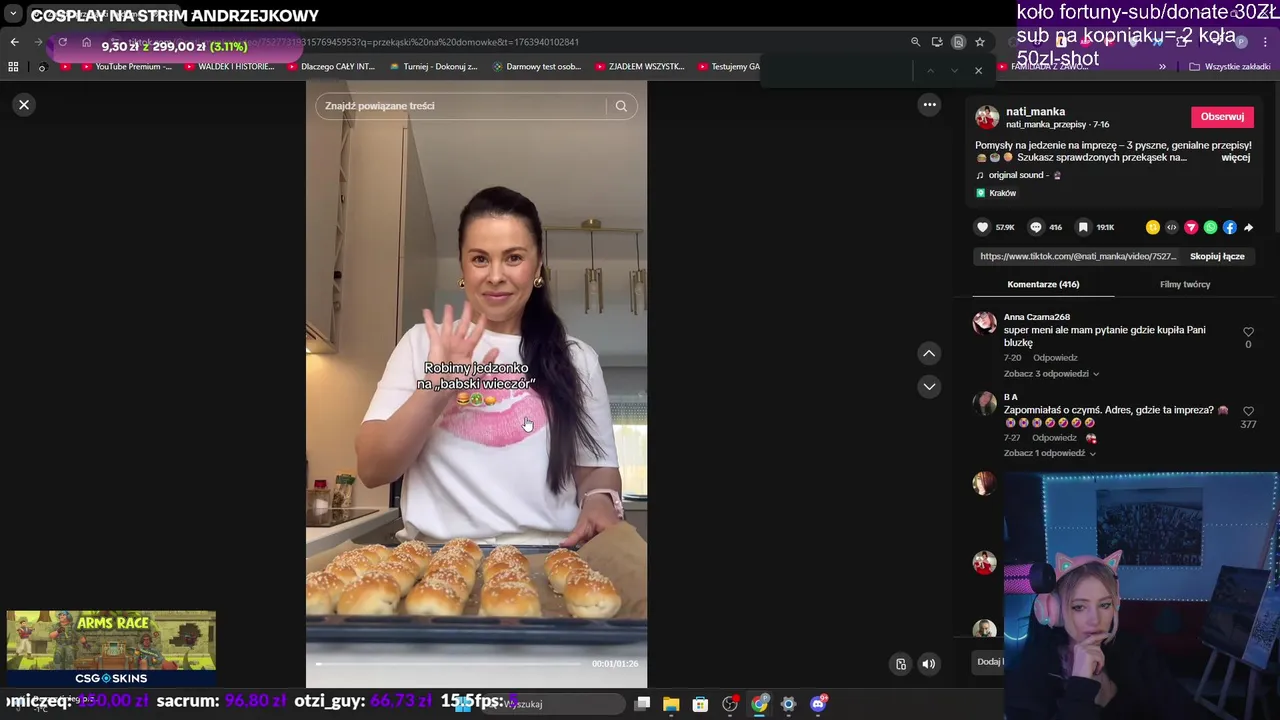Open the three-dot more options menu
The image size is (1280, 720).
(929, 105)
